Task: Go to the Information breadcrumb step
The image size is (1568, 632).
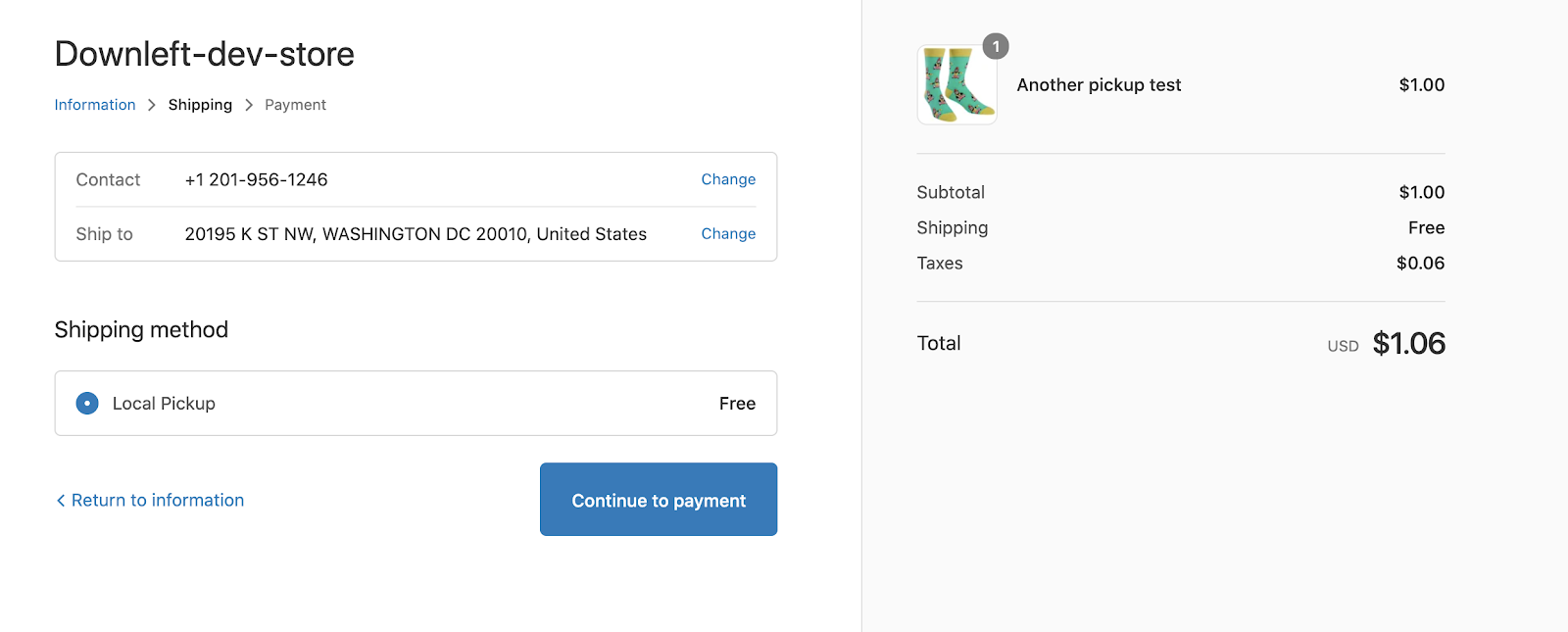Action: 95,105
